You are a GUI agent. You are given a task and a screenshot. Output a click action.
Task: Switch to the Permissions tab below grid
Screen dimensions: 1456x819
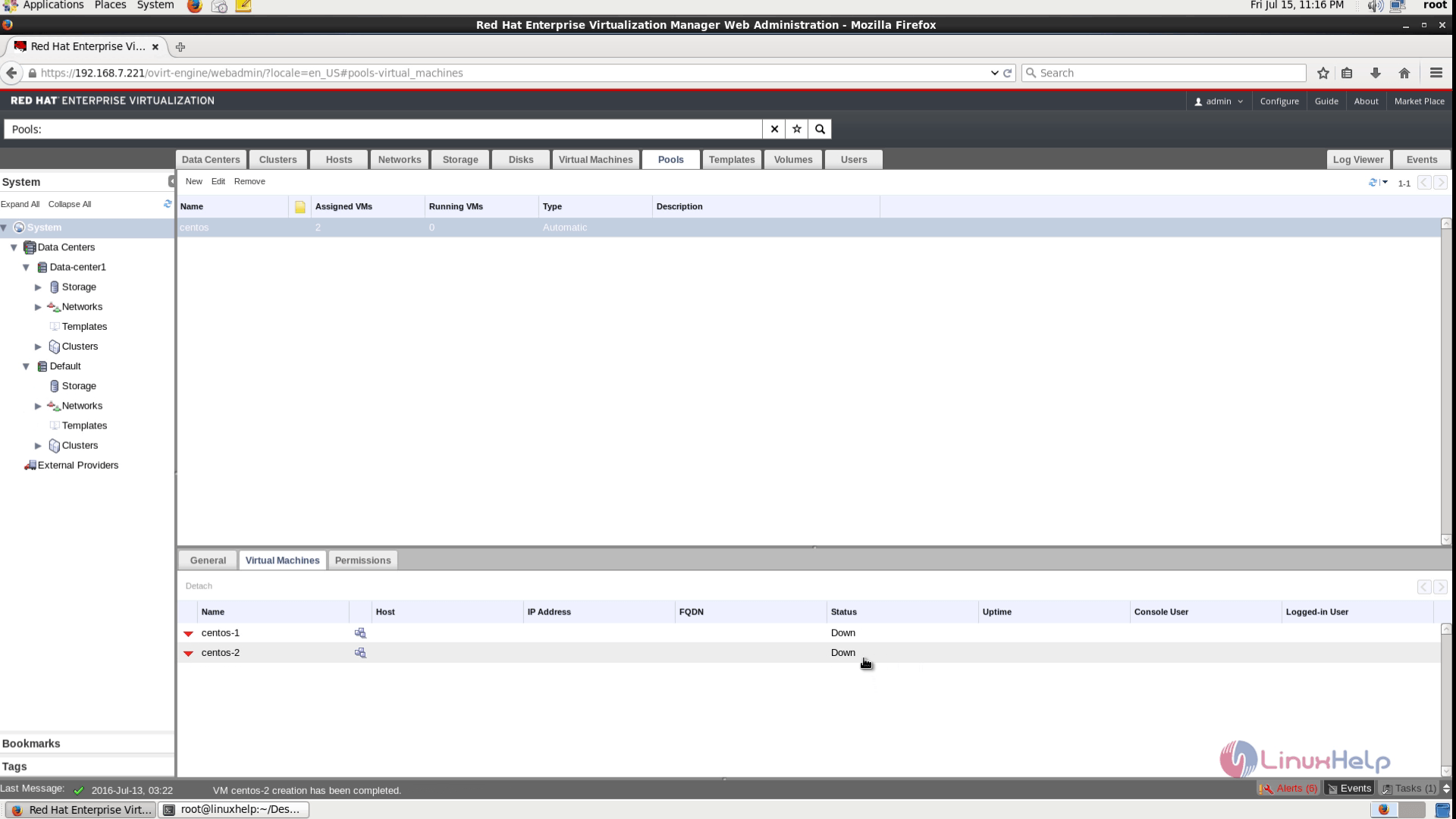tap(363, 560)
